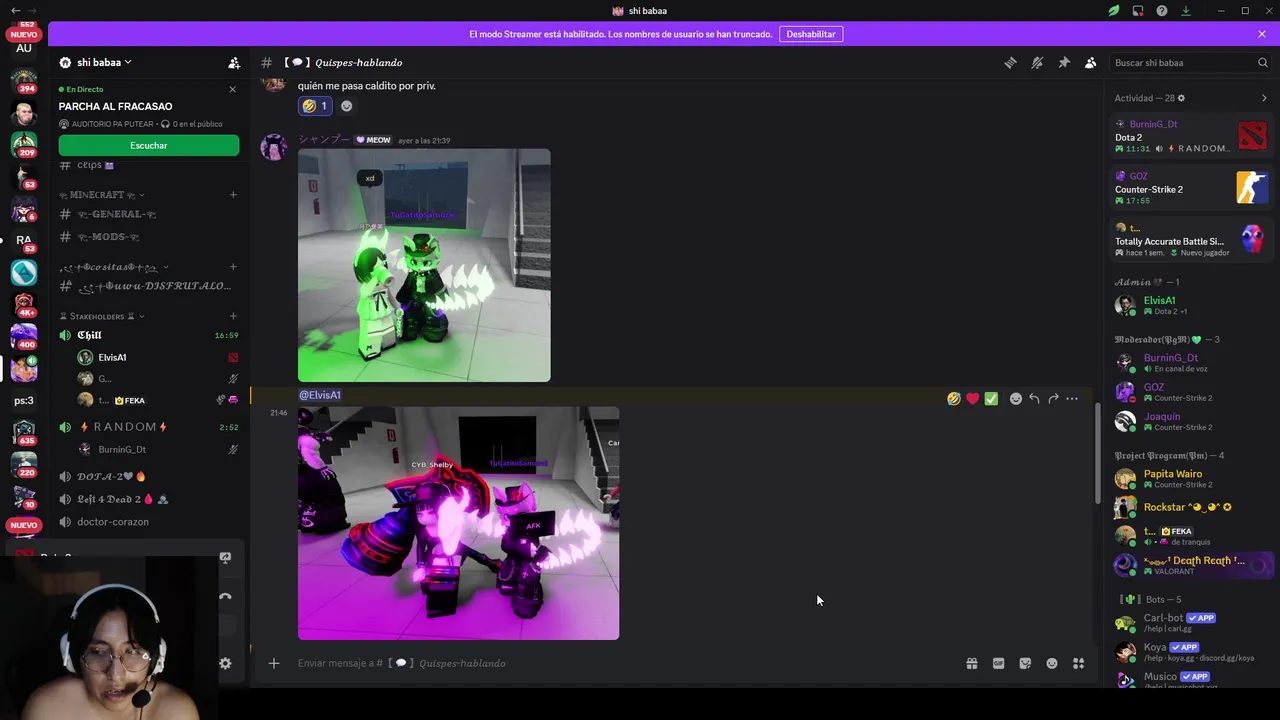Add reaction smiley next to reaction count
Image resolution: width=1280 pixels, height=720 pixels.
point(346,106)
